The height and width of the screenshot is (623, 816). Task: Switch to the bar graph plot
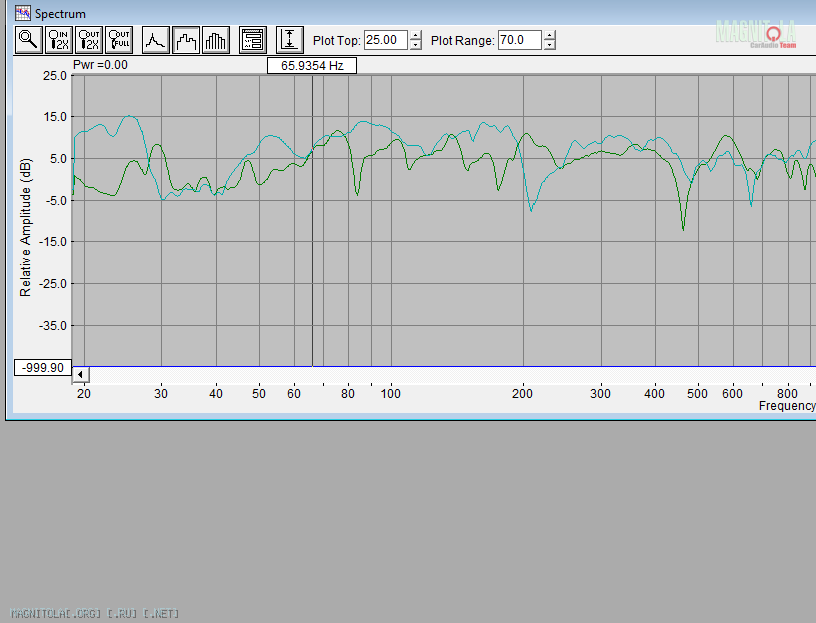pyautogui.click(x=216, y=40)
